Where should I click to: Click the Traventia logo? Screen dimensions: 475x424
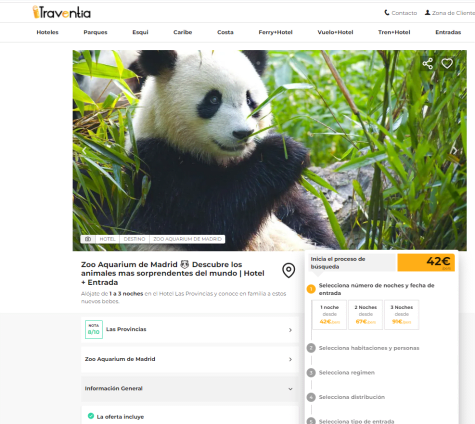coord(62,12)
